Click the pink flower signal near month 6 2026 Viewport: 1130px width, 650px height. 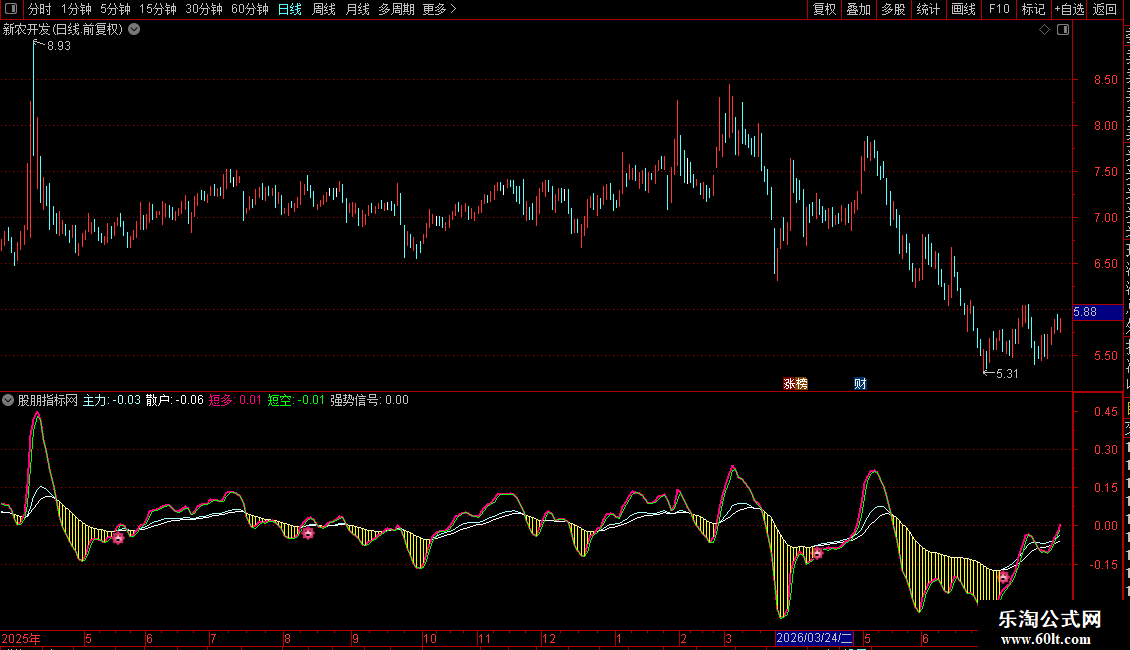pos(1003,577)
